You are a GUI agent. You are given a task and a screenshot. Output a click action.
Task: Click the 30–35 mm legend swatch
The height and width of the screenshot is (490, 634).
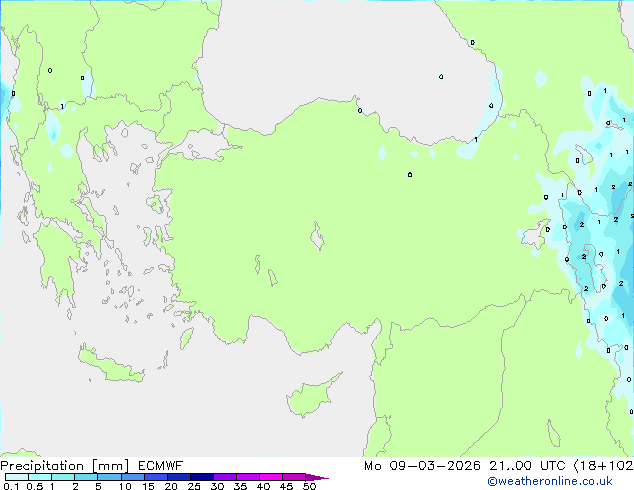click(x=225, y=477)
